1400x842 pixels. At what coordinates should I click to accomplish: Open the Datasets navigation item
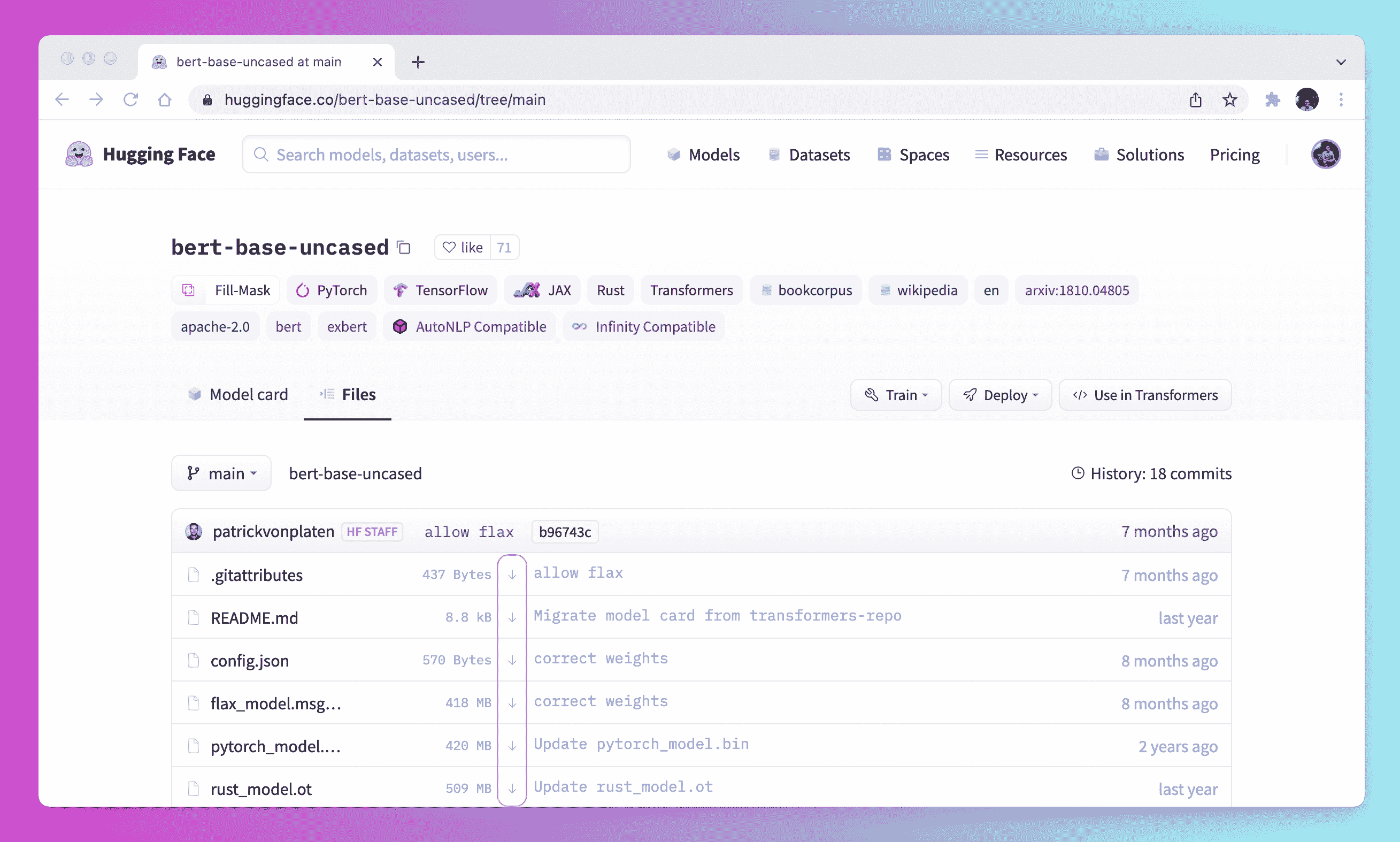tap(809, 154)
